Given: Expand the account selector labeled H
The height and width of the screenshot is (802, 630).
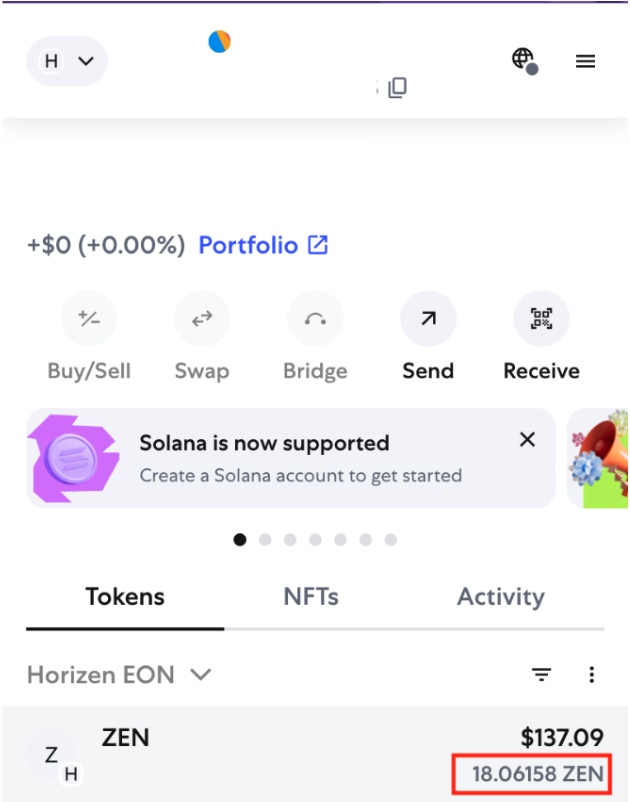Looking at the screenshot, I should [x=66, y=60].
